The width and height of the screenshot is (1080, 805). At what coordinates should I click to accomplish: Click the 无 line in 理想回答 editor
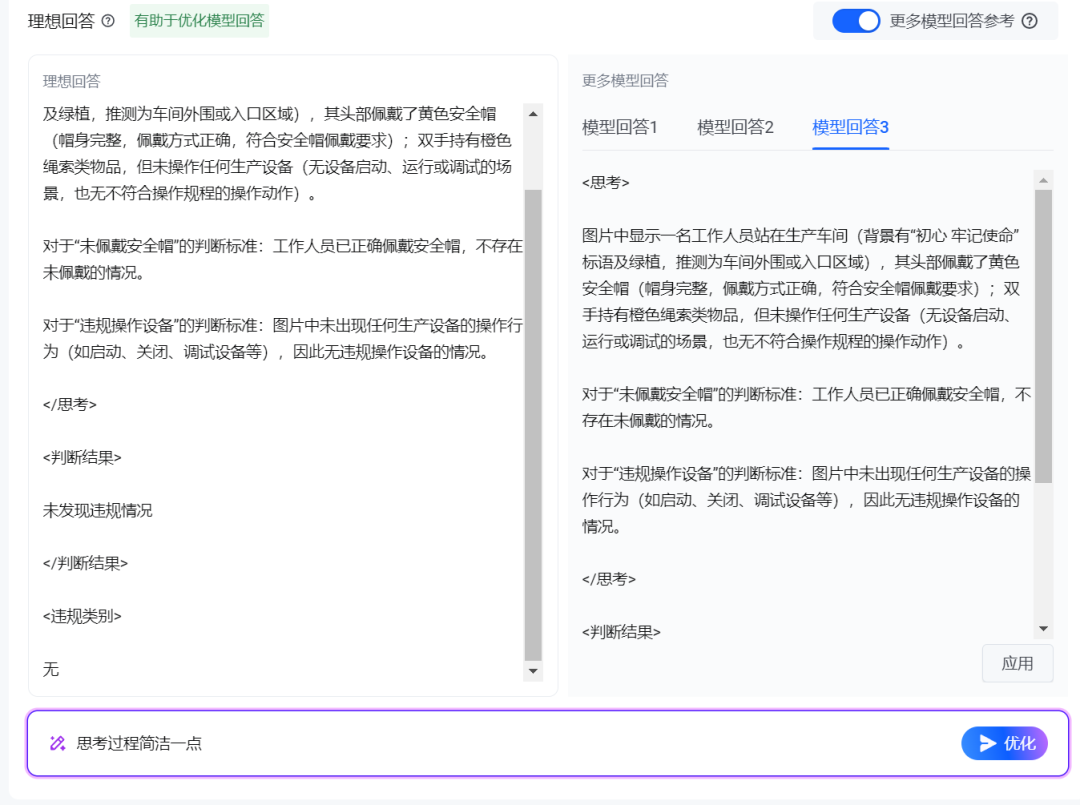coord(51,669)
